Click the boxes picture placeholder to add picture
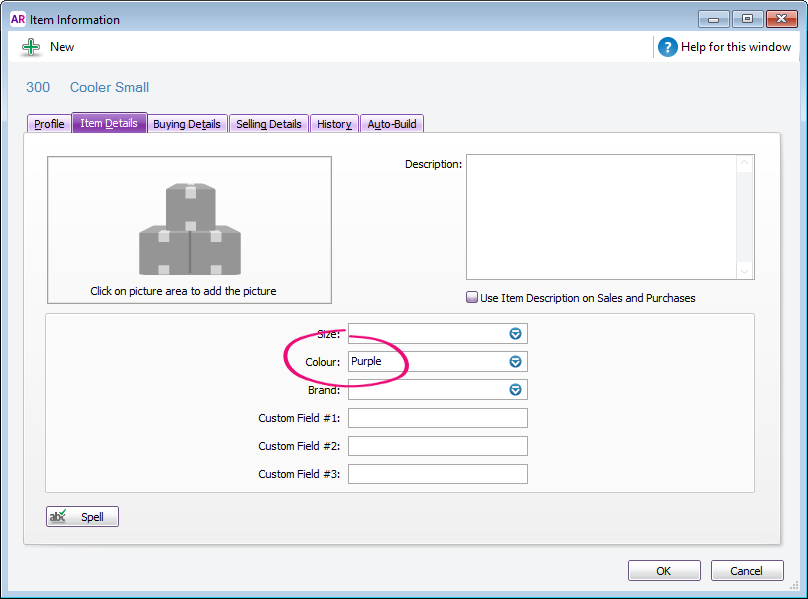This screenshot has height=599, width=808. pos(189,230)
